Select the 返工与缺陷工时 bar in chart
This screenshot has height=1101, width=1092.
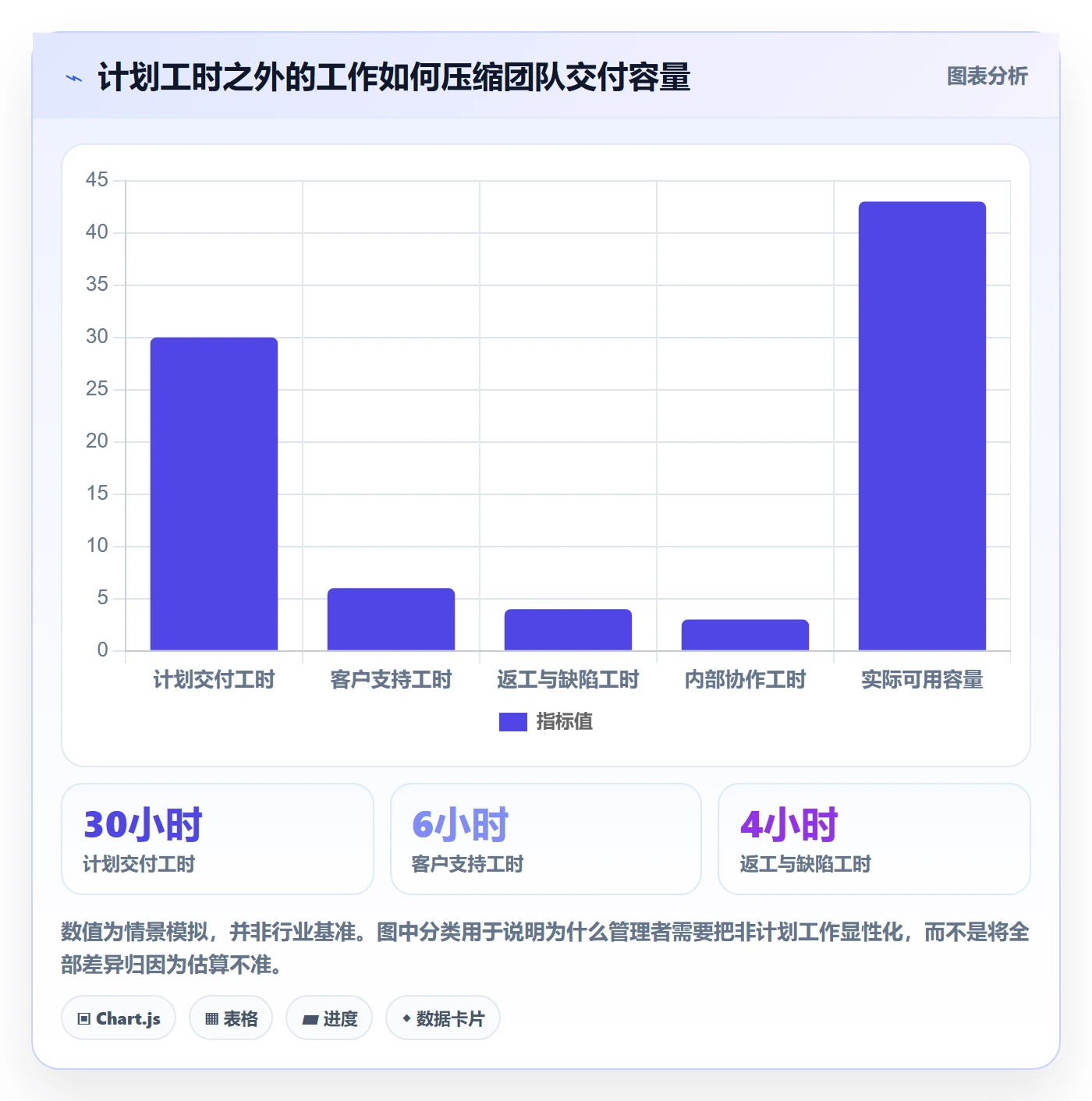click(x=568, y=629)
